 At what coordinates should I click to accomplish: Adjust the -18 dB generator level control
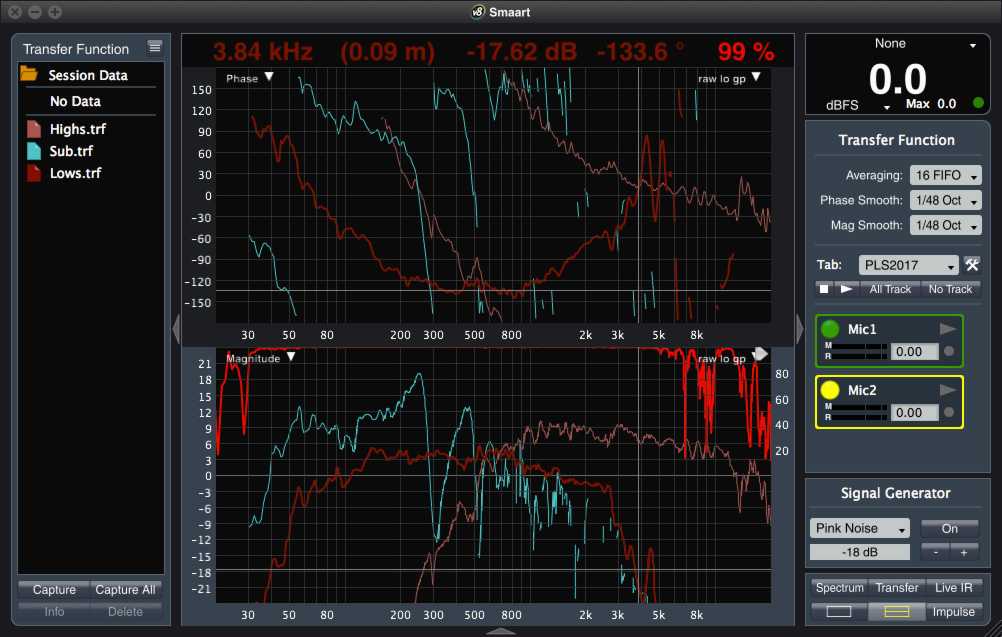pyautogui.click(x=858, y=550)
